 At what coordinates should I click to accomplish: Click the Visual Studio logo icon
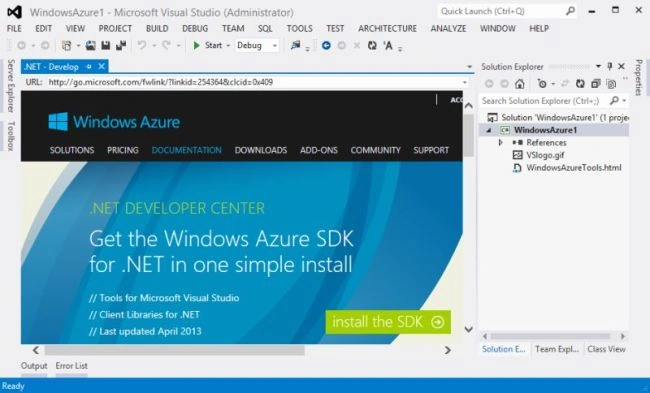[15, 12]
